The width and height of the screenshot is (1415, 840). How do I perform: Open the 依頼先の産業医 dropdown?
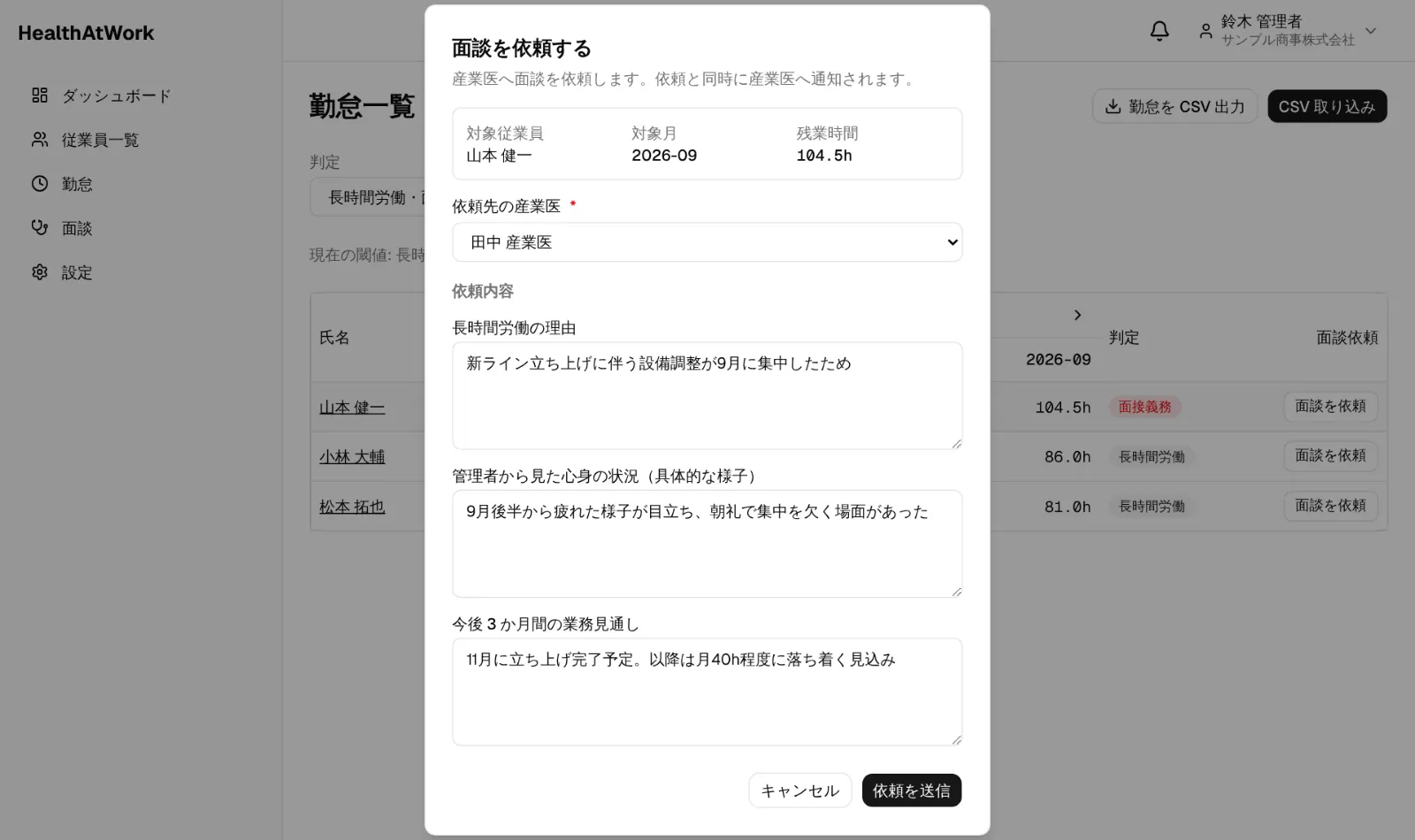point(707,242)
